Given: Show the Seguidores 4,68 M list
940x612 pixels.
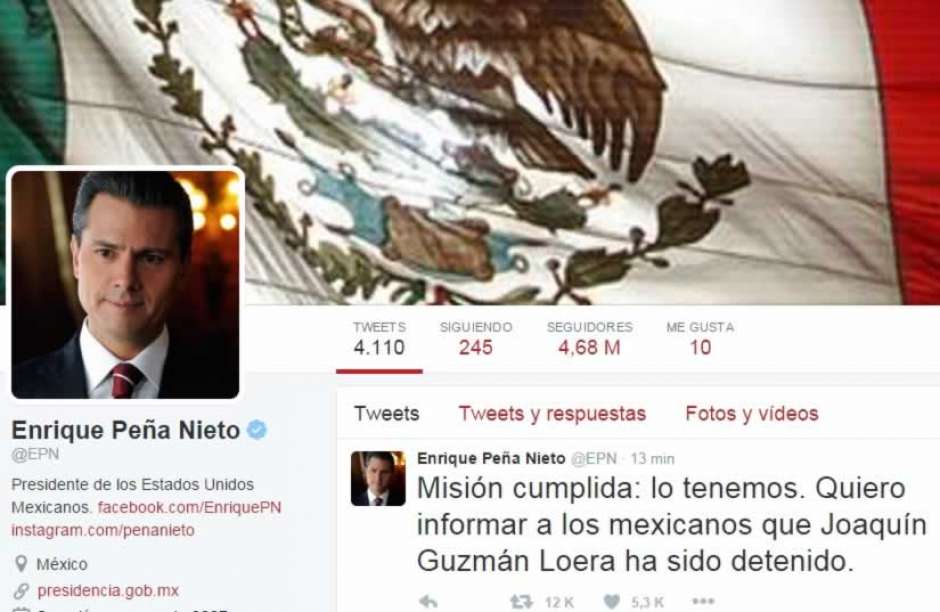Looking at the screenshot, I should coord(589,339).
